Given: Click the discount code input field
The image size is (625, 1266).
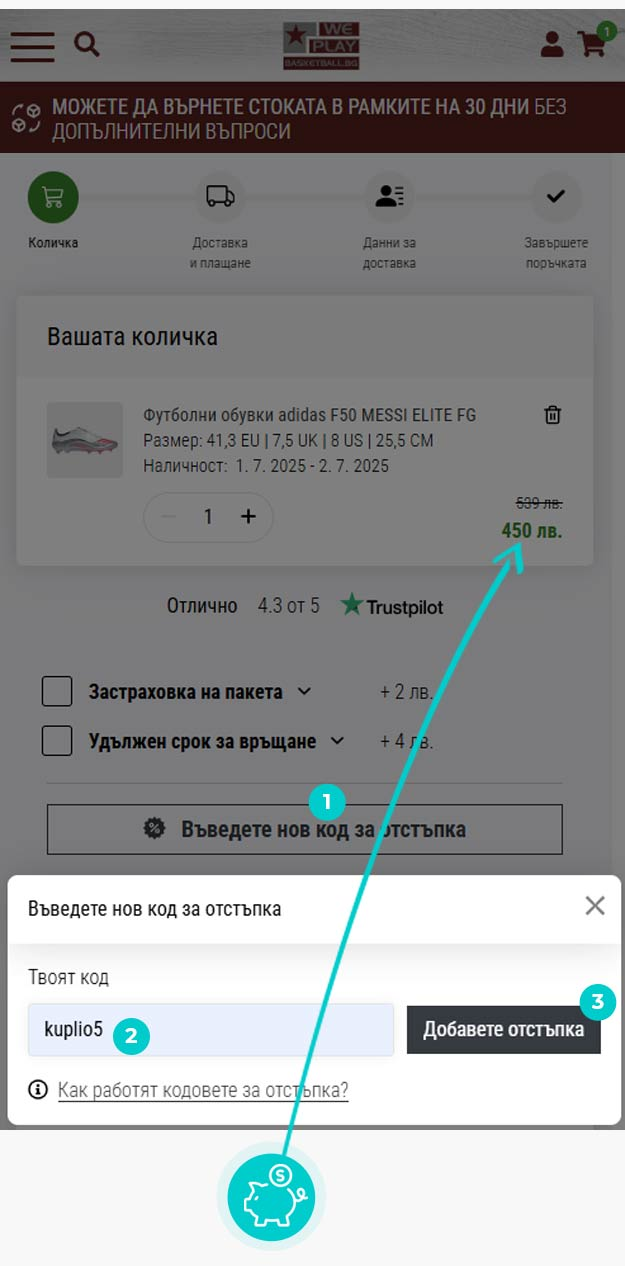Looking at the screenshot, I should pos(211,1030).
